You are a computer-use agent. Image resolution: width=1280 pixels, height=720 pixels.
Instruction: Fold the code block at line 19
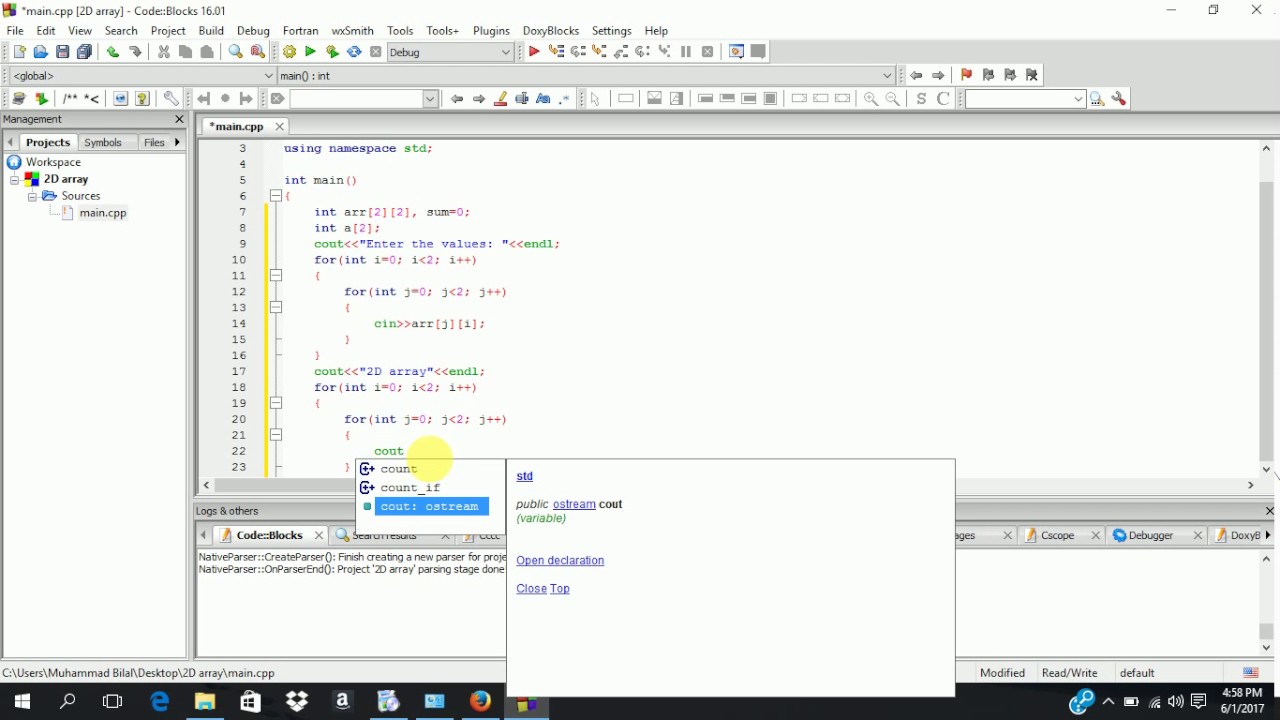pos(276,403)
